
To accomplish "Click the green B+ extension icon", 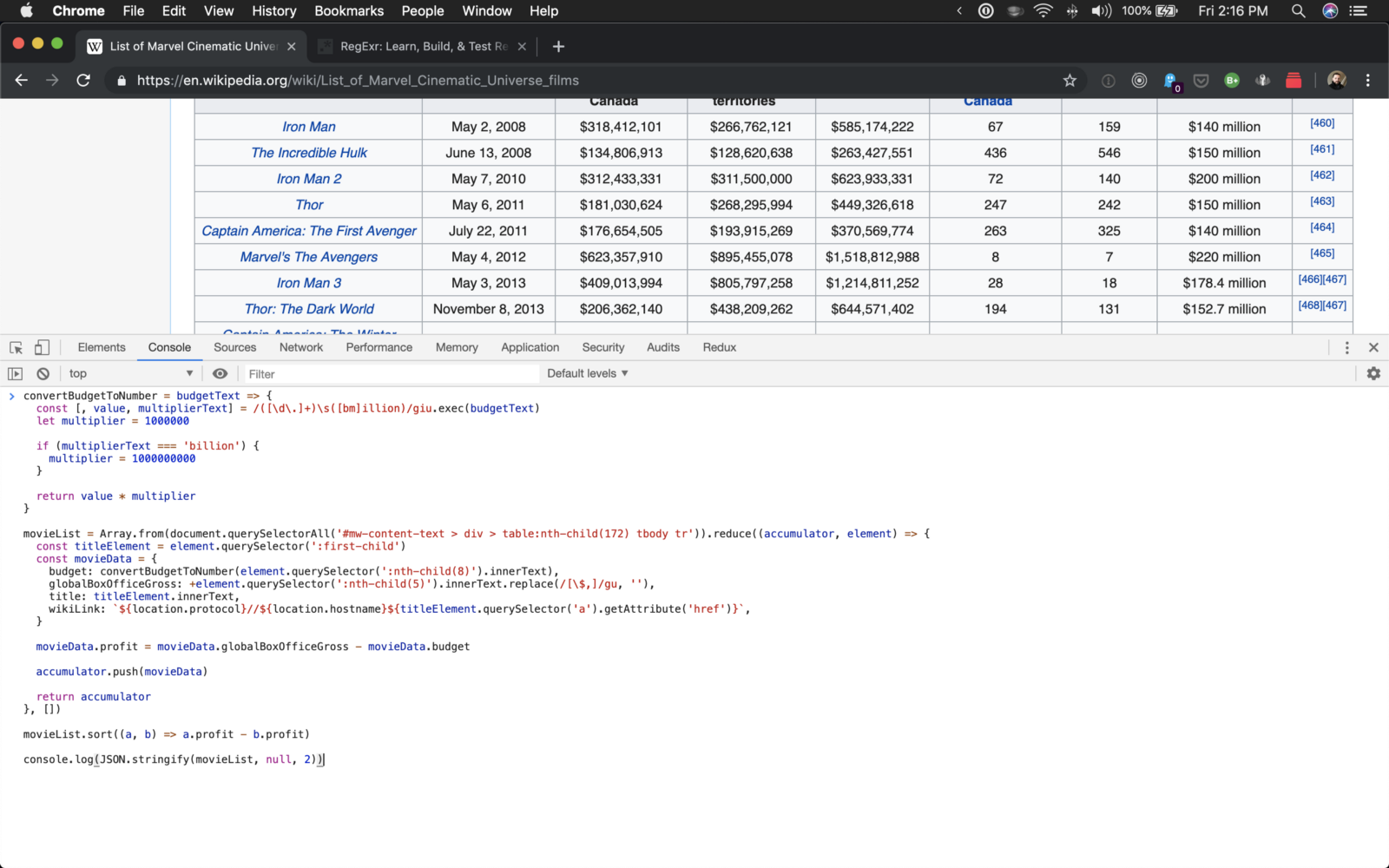I will click(1232, 80).
